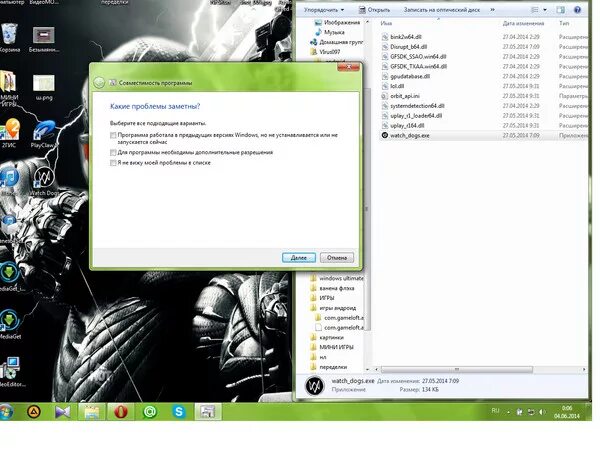The height and width of the screenshot is (450, 600).
Task: Open ИГРЫ folder in navigation pane
Action: point(327,298)
